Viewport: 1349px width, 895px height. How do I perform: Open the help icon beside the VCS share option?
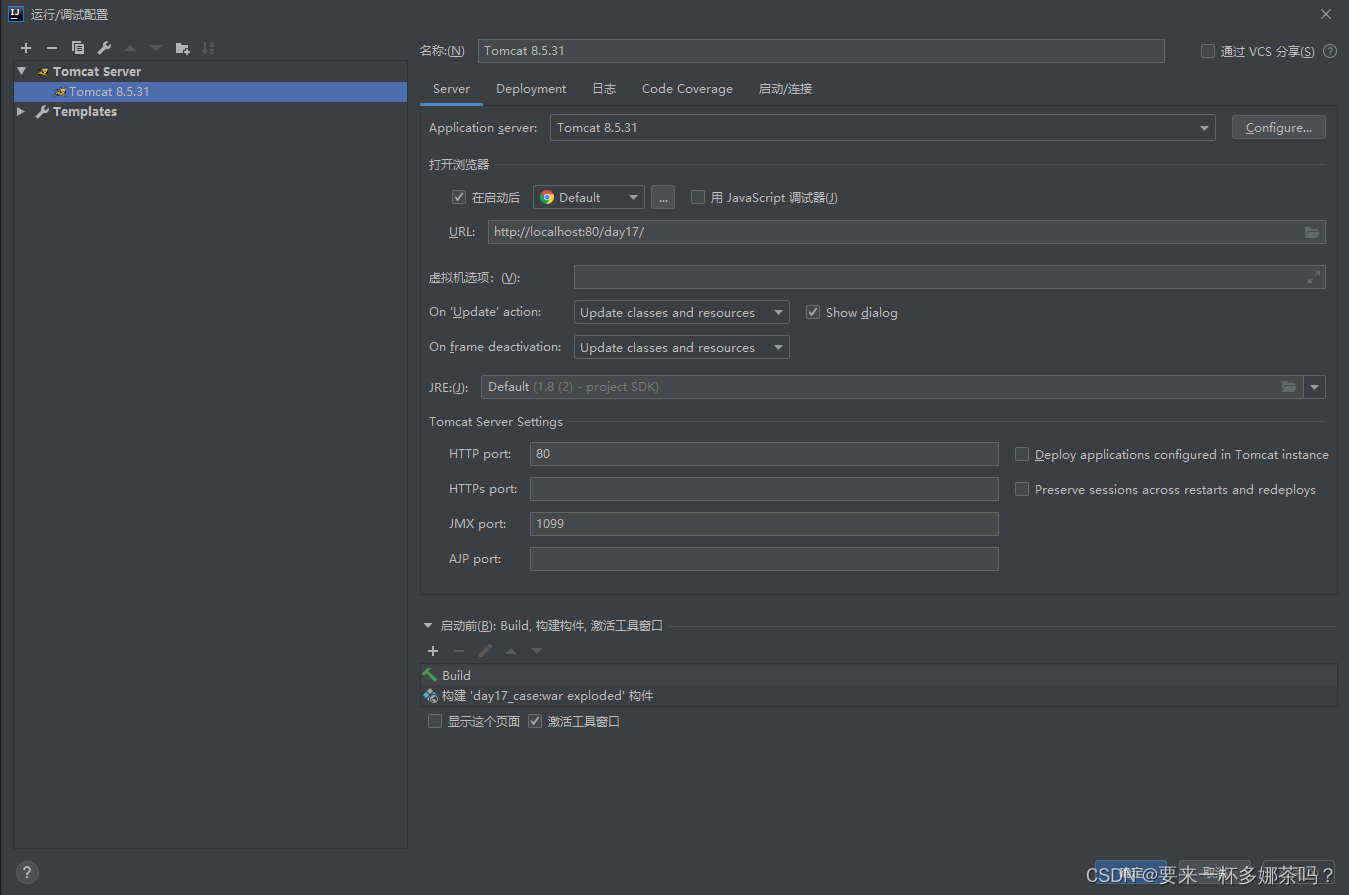click(1330, 51)
